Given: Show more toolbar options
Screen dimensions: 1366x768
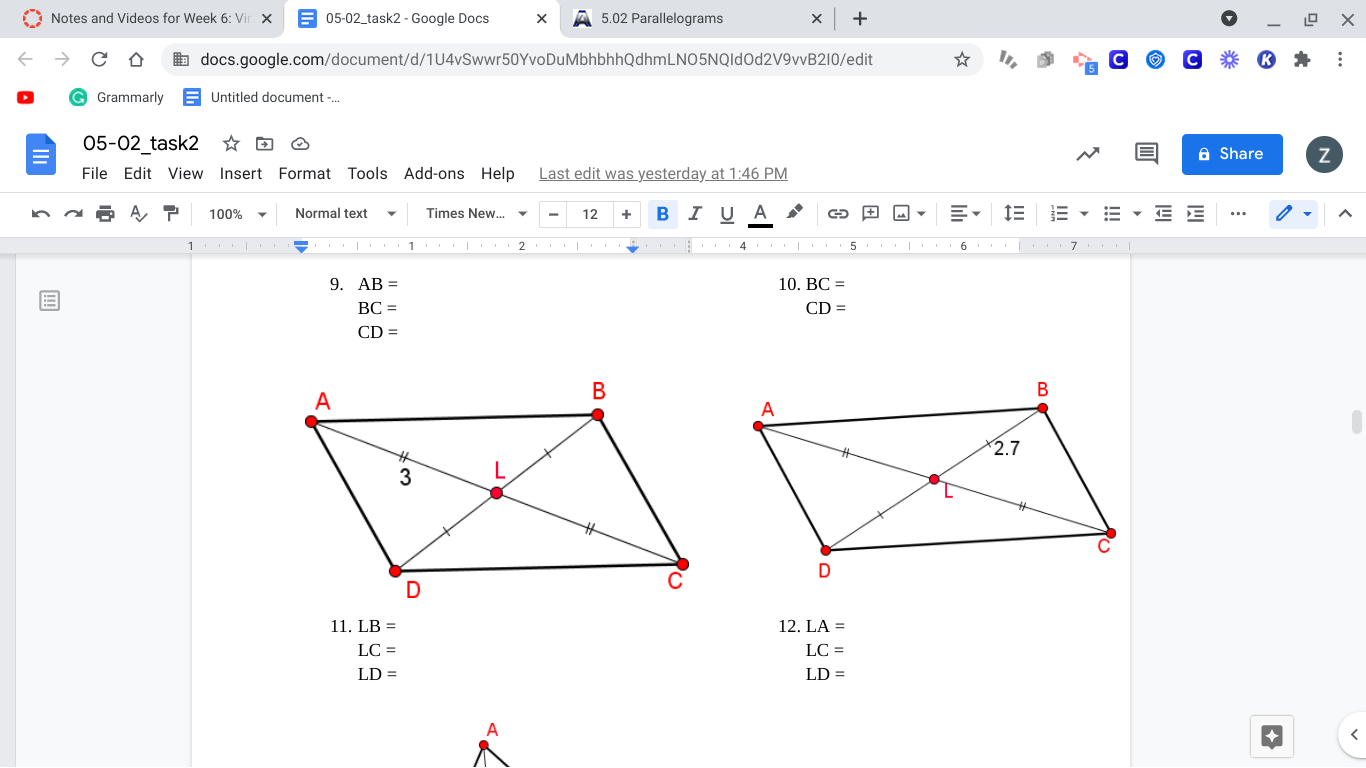Looking at the screenshot, I should pos(1238,213).
